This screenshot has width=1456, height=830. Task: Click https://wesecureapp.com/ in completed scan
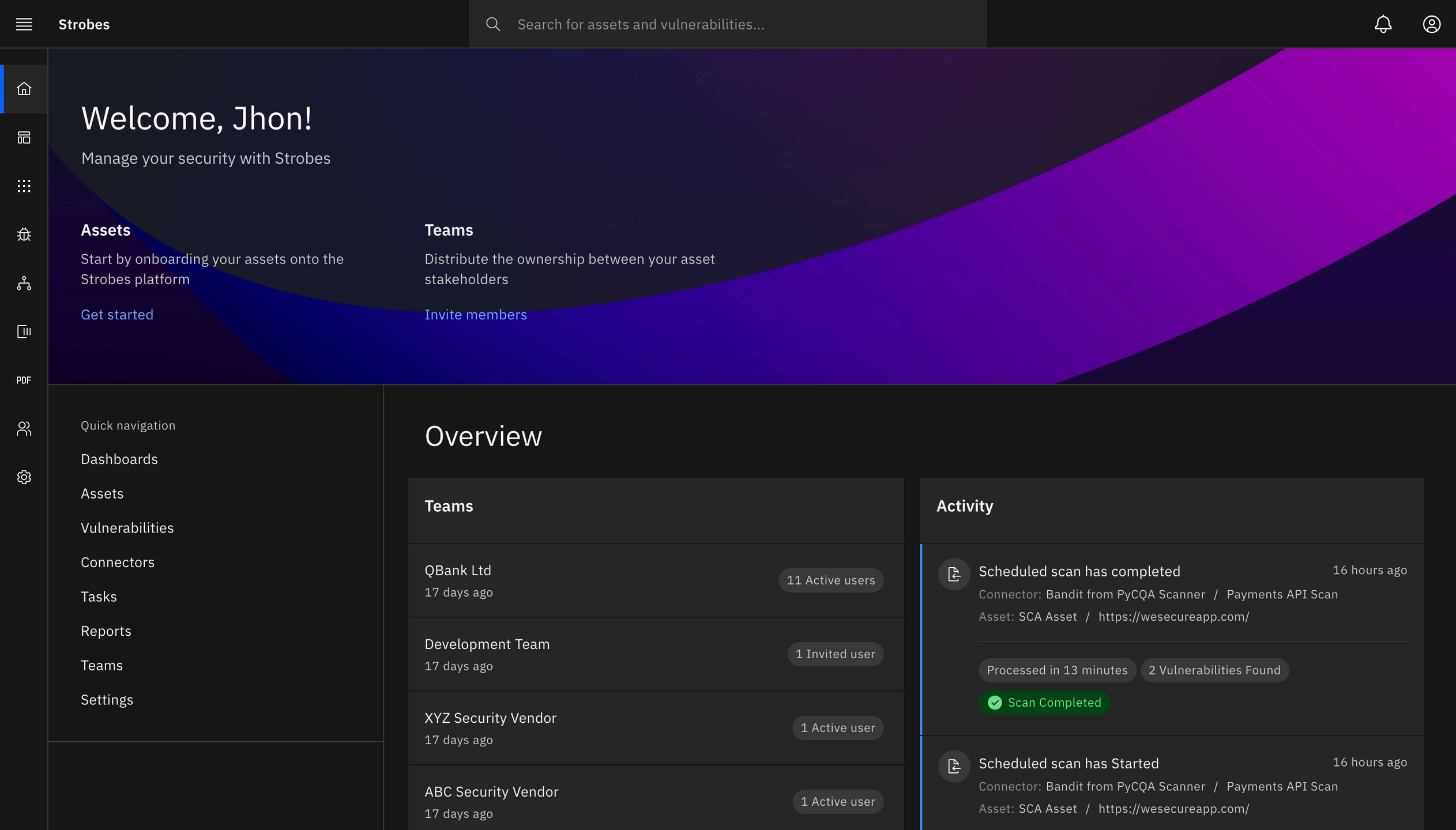(1173, 617)
